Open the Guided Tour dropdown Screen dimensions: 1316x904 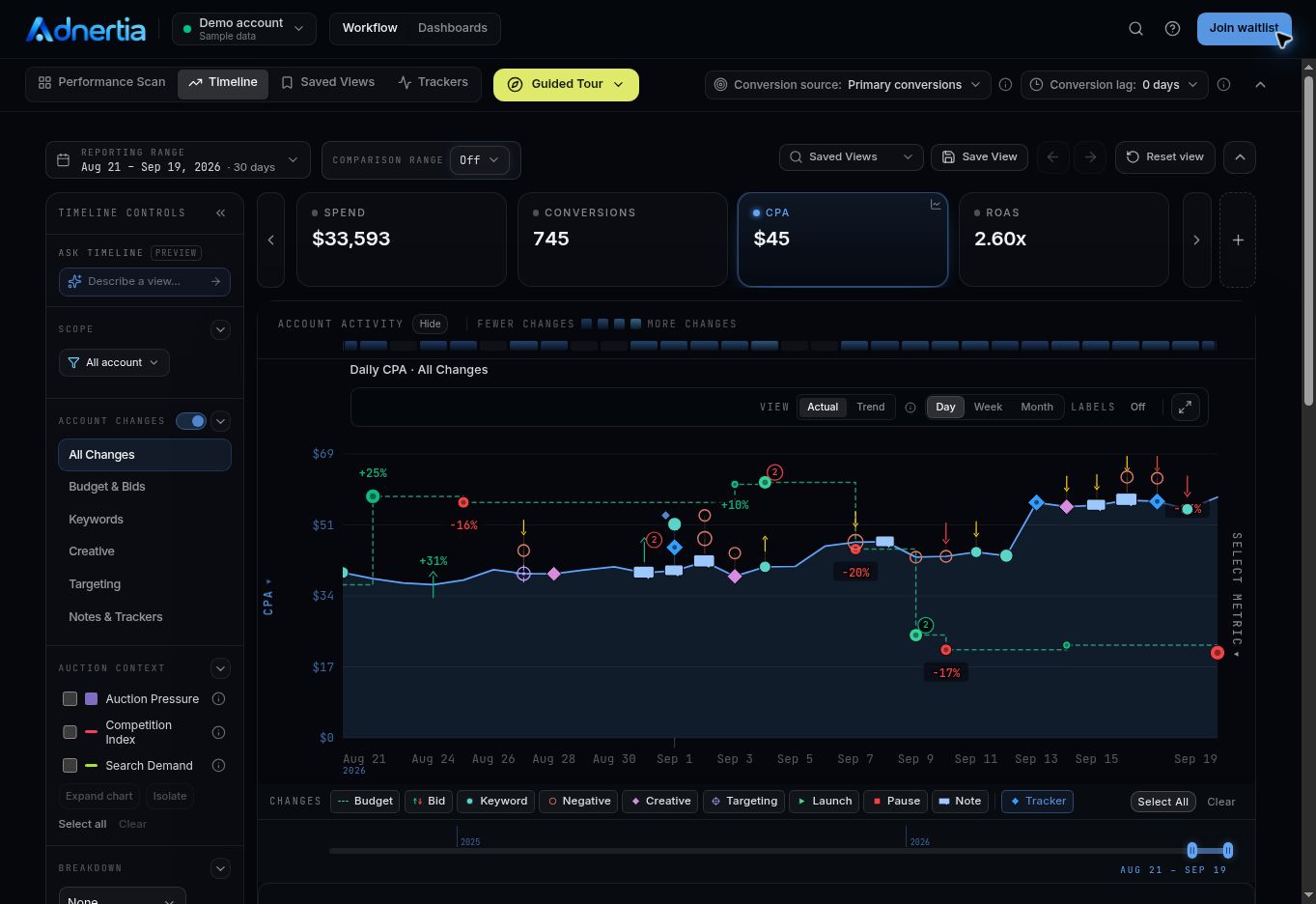566,85
